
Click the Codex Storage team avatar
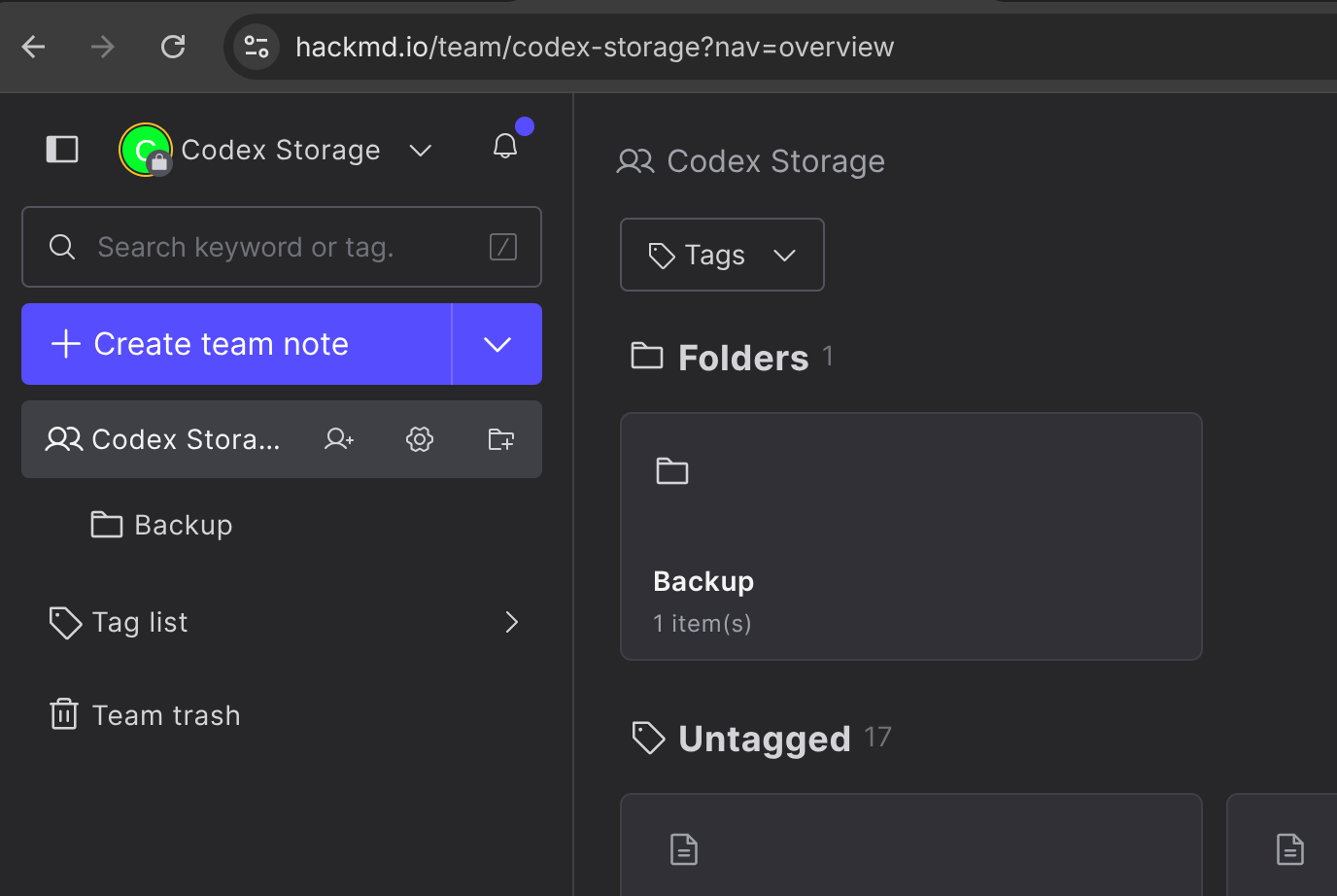tap(146, 150)
